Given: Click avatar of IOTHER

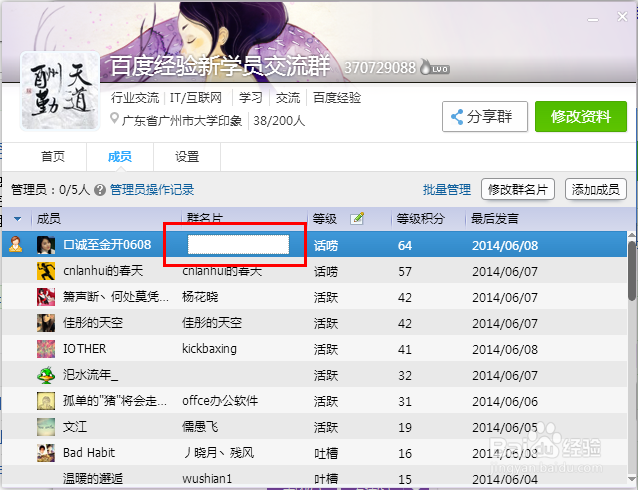Looking at the screenshot, I should point(46,349).
